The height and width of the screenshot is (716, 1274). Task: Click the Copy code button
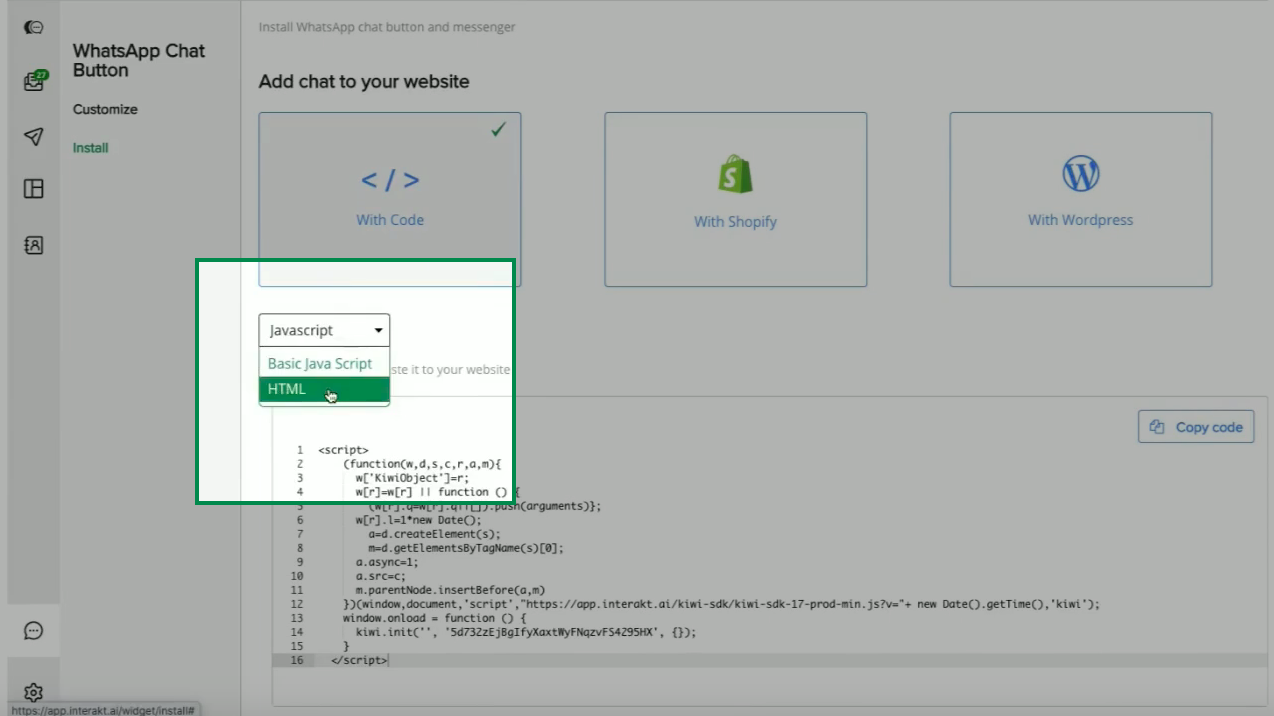tap(1196, 427)
